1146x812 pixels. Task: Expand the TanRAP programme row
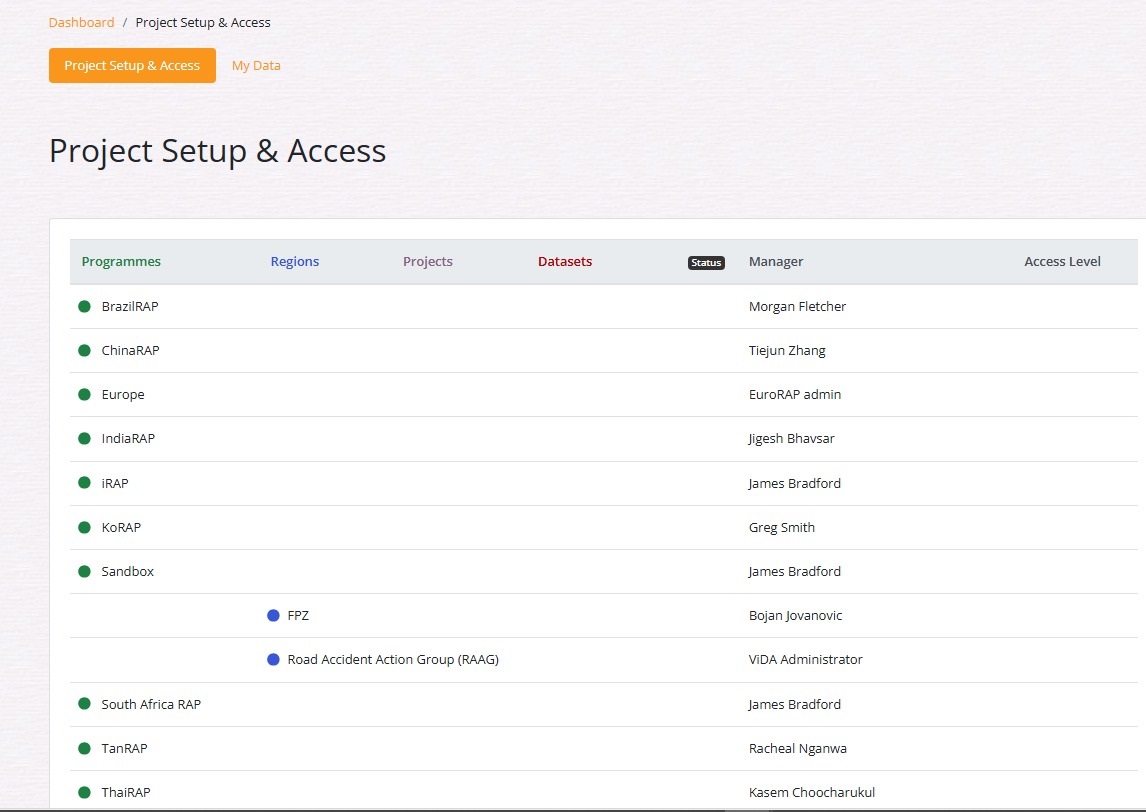click(124, 748)
